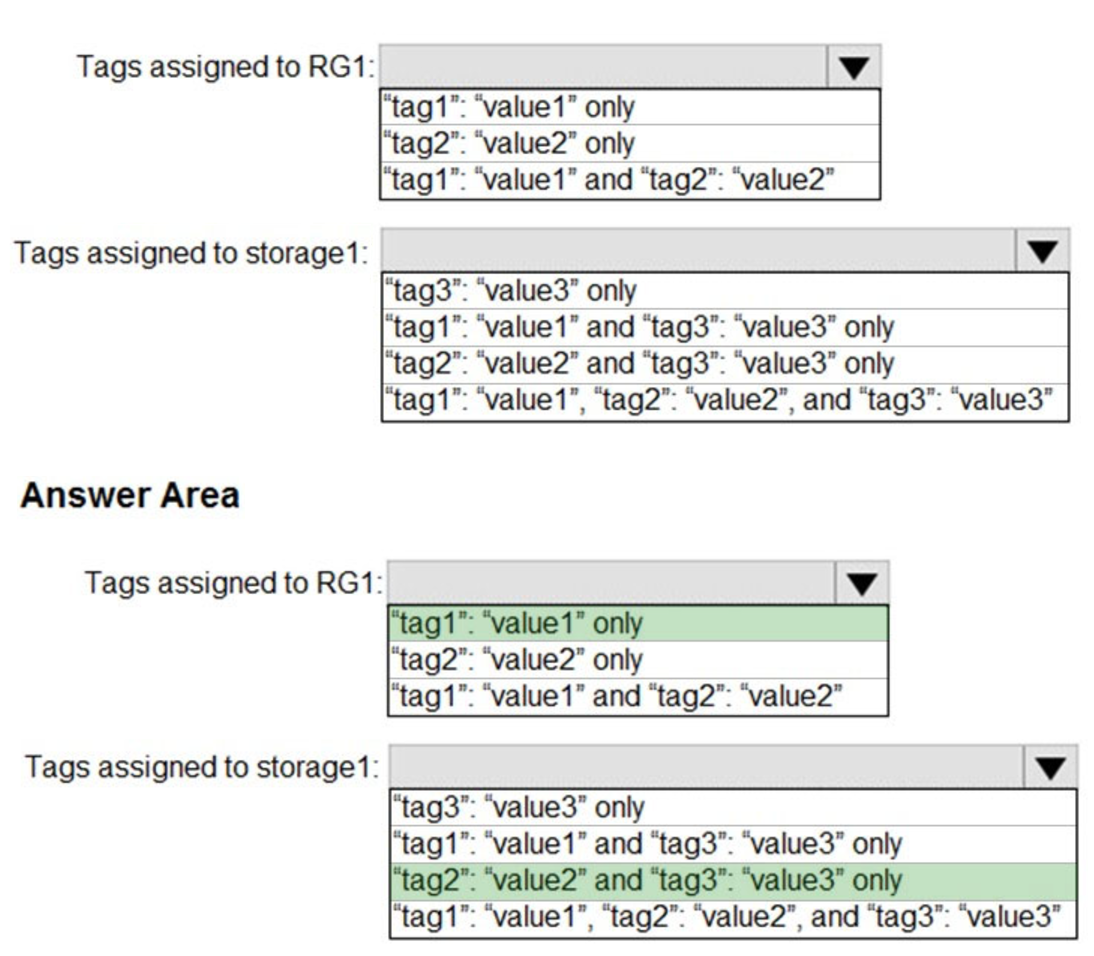
Task: Pick "tag2" and "tag3" only in the first storage1 list
Action: [725, 363]
